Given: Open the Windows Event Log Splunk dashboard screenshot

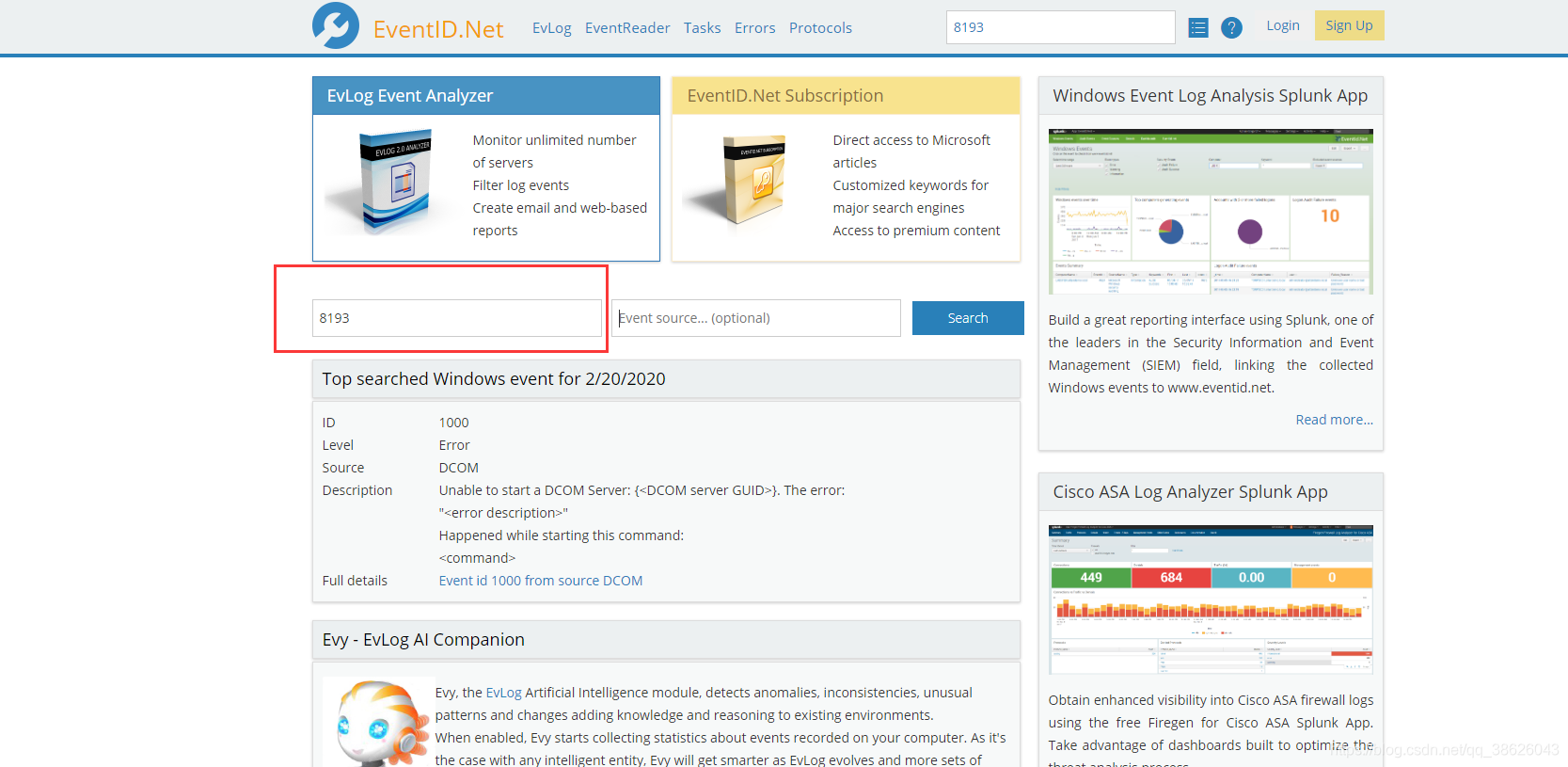Looking at the screenshot, I should [1211, 212].
